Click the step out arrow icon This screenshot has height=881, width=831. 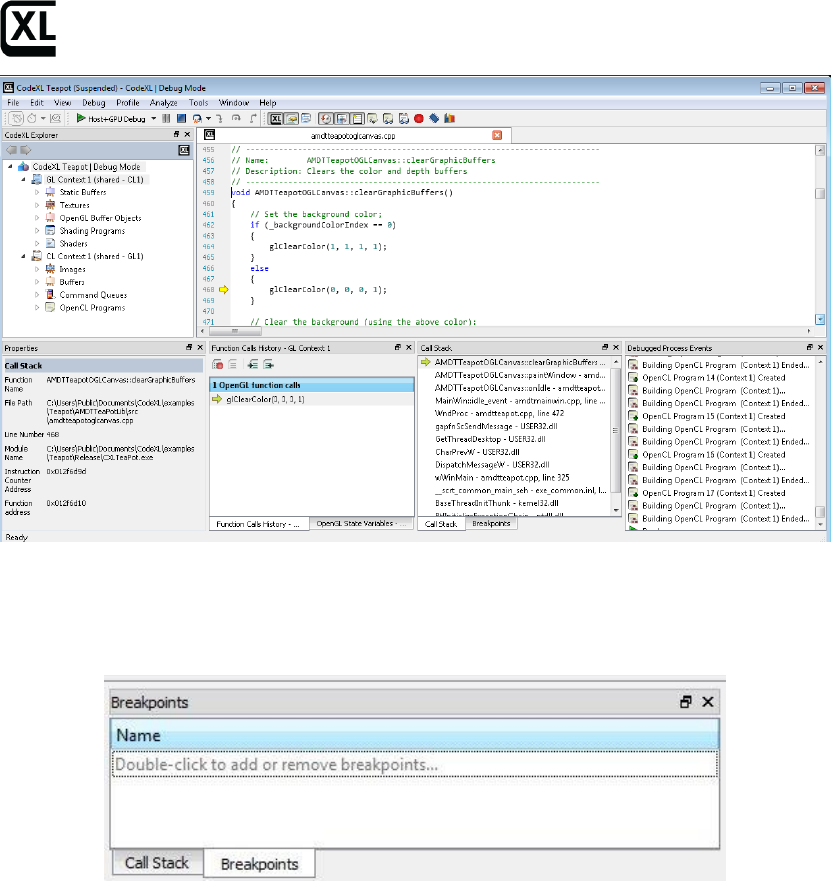click(x=253, y=119)
